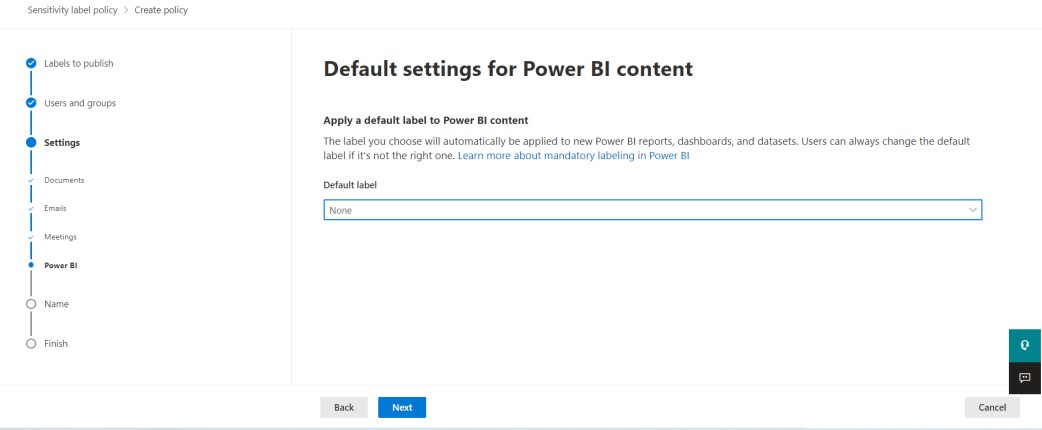This screenshot has height=430, width=1042.
Task: Click the empty circle marker for Name
Action: pos(31,304)
